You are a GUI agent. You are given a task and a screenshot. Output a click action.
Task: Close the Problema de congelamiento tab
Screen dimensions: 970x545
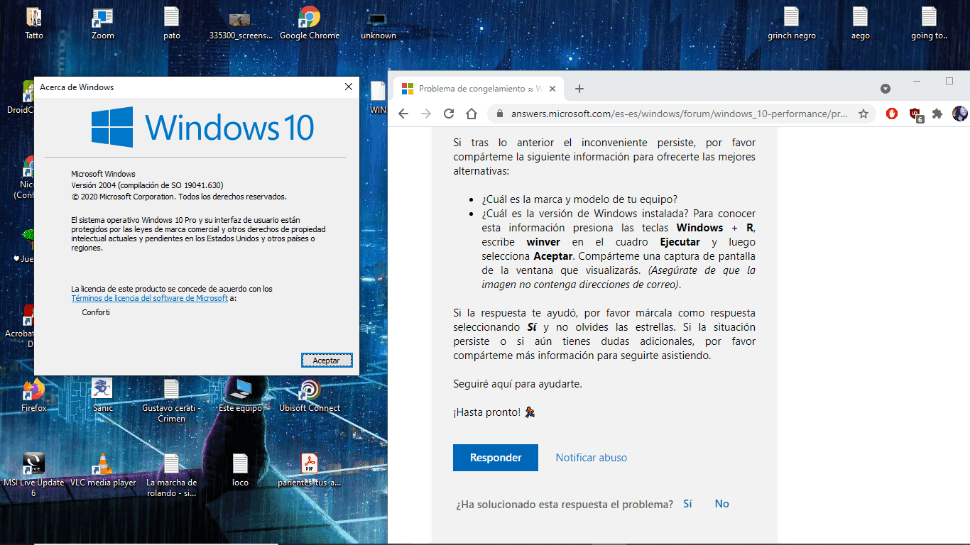click(x=552, y=89)
